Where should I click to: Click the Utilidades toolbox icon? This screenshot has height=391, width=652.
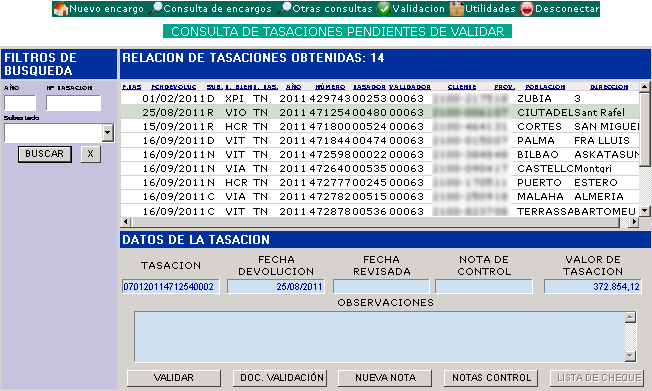coord(457,9)
